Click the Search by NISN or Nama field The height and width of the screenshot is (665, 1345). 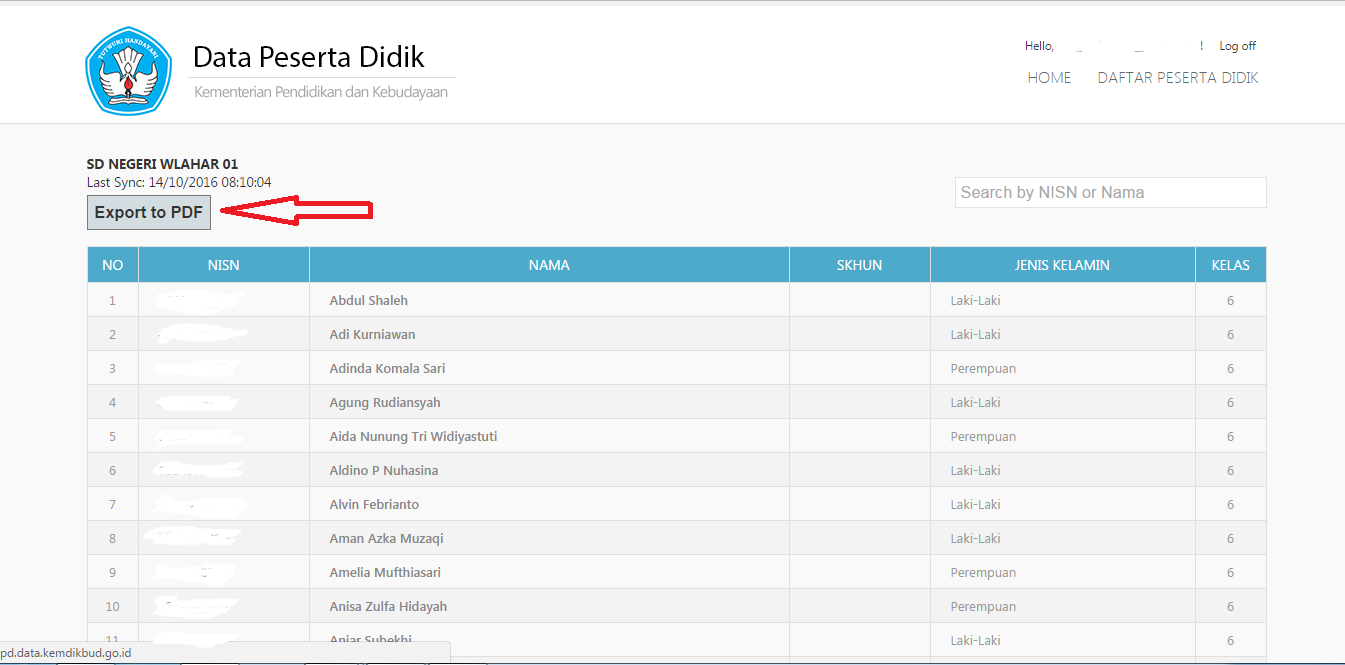(x=1110, y=192)
